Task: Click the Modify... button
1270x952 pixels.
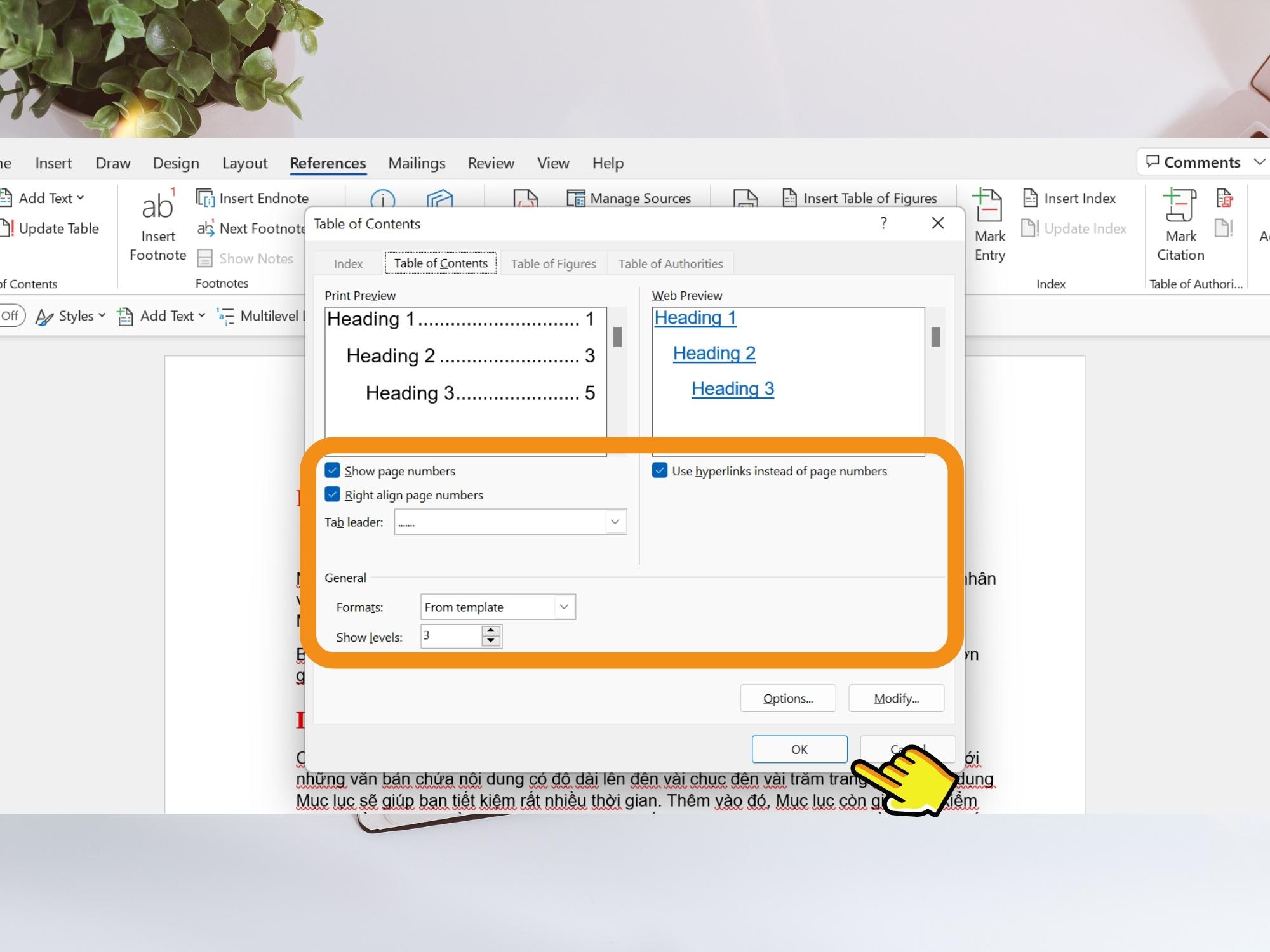Action: pyautogui.click(x=896, y=698)
